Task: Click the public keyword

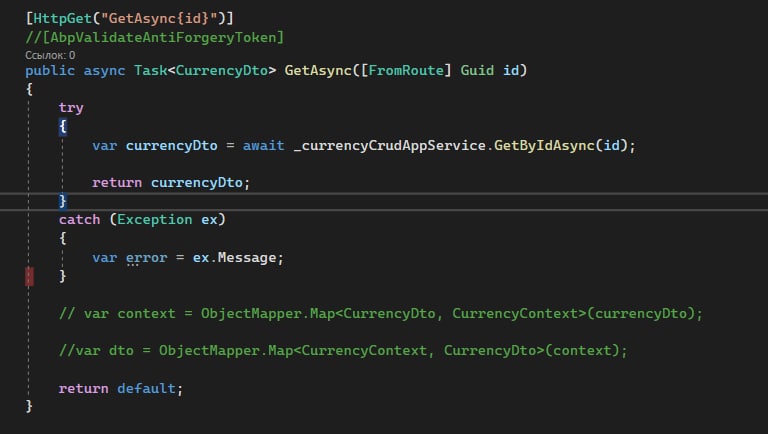Action: click(x=50, y=71)
